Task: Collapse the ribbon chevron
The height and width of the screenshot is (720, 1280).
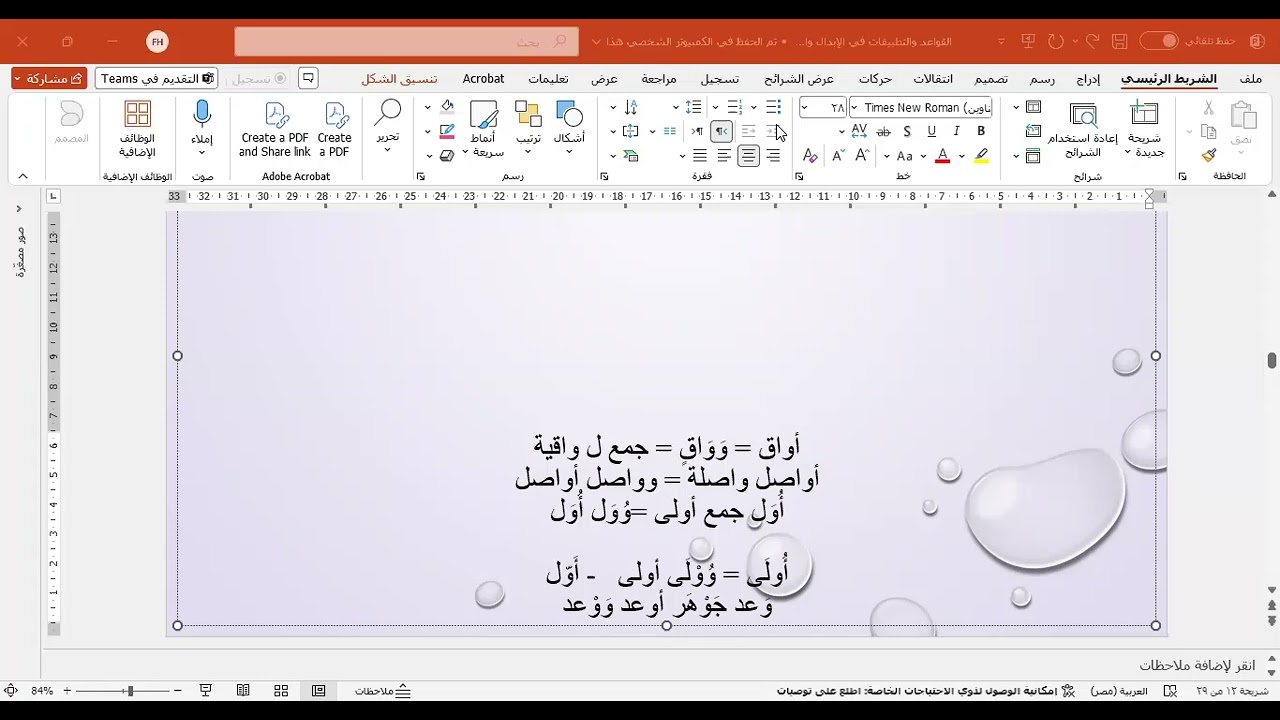Action: pyautogui.click(x=23, y=176)
